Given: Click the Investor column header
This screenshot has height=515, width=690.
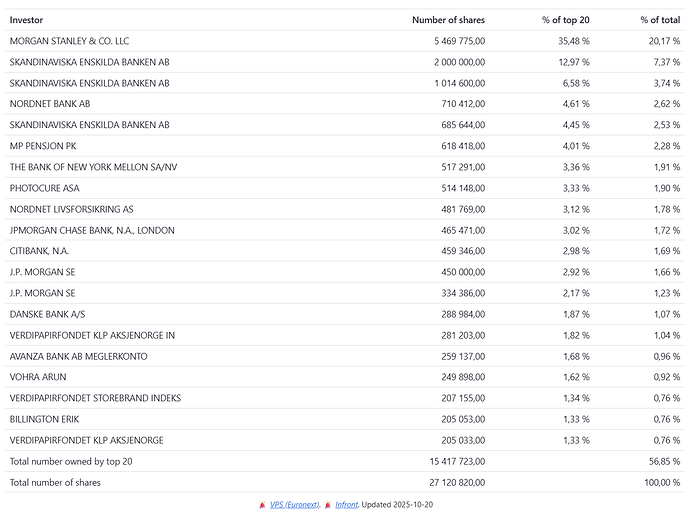Looking at the screenshot, I should 27,20.
